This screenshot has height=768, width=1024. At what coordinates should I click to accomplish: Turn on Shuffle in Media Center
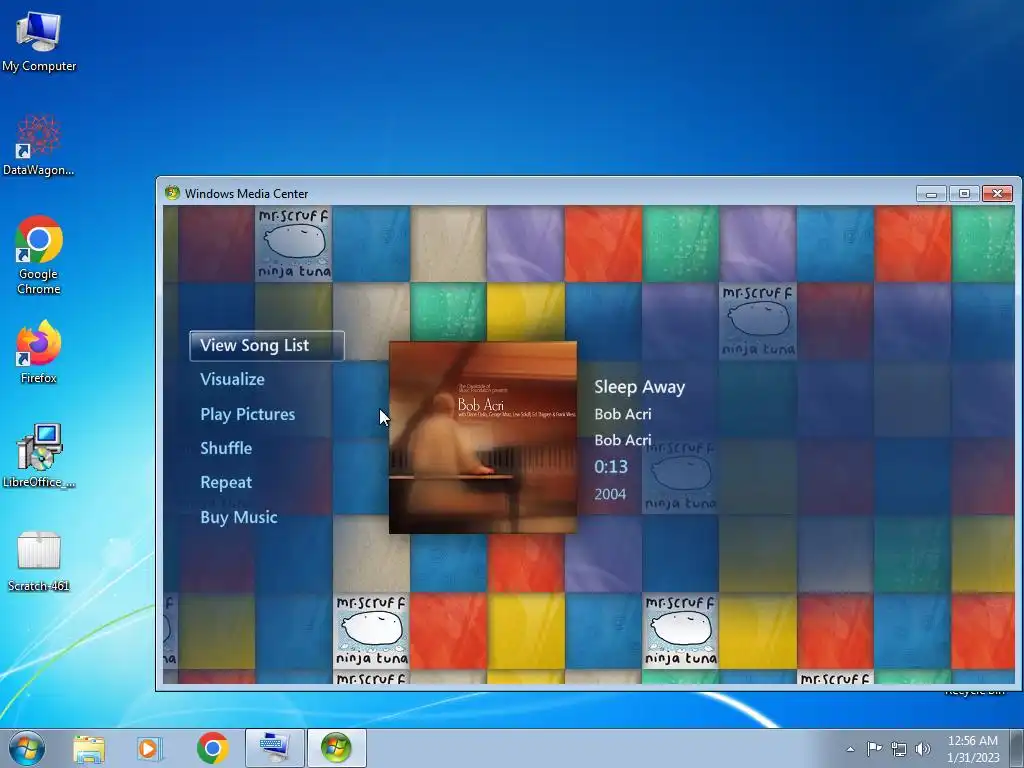(226, 448)
